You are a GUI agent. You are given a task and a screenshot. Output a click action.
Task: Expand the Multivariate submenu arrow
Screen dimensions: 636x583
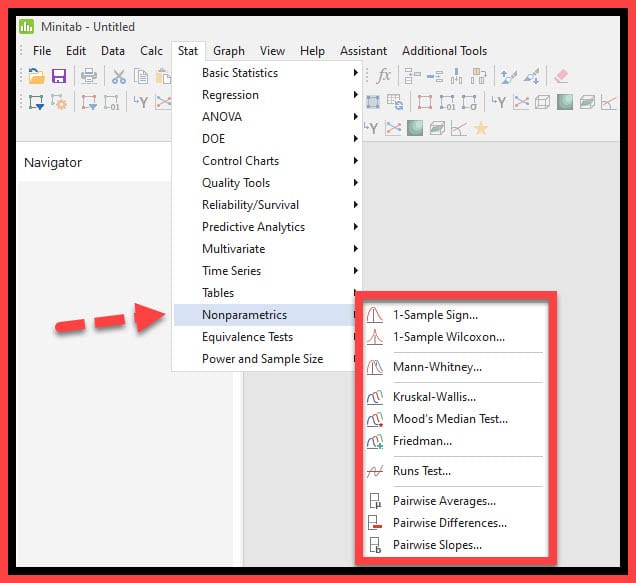pyautogui.click(x=356, y=249)
